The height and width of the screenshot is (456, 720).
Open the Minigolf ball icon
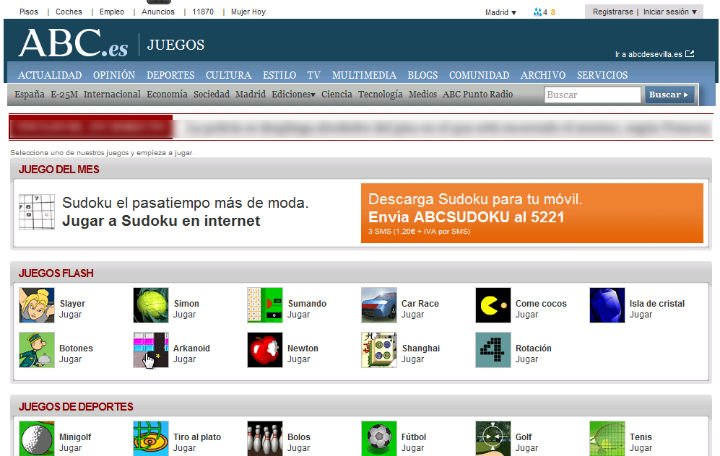pos(37,439)
